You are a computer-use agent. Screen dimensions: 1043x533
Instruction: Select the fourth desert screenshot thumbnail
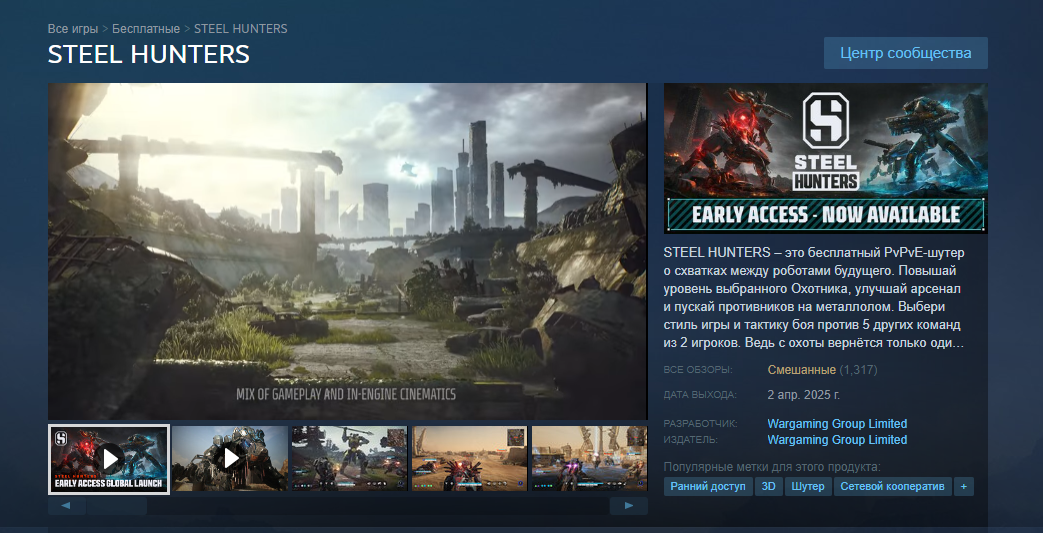pos(469,458)
